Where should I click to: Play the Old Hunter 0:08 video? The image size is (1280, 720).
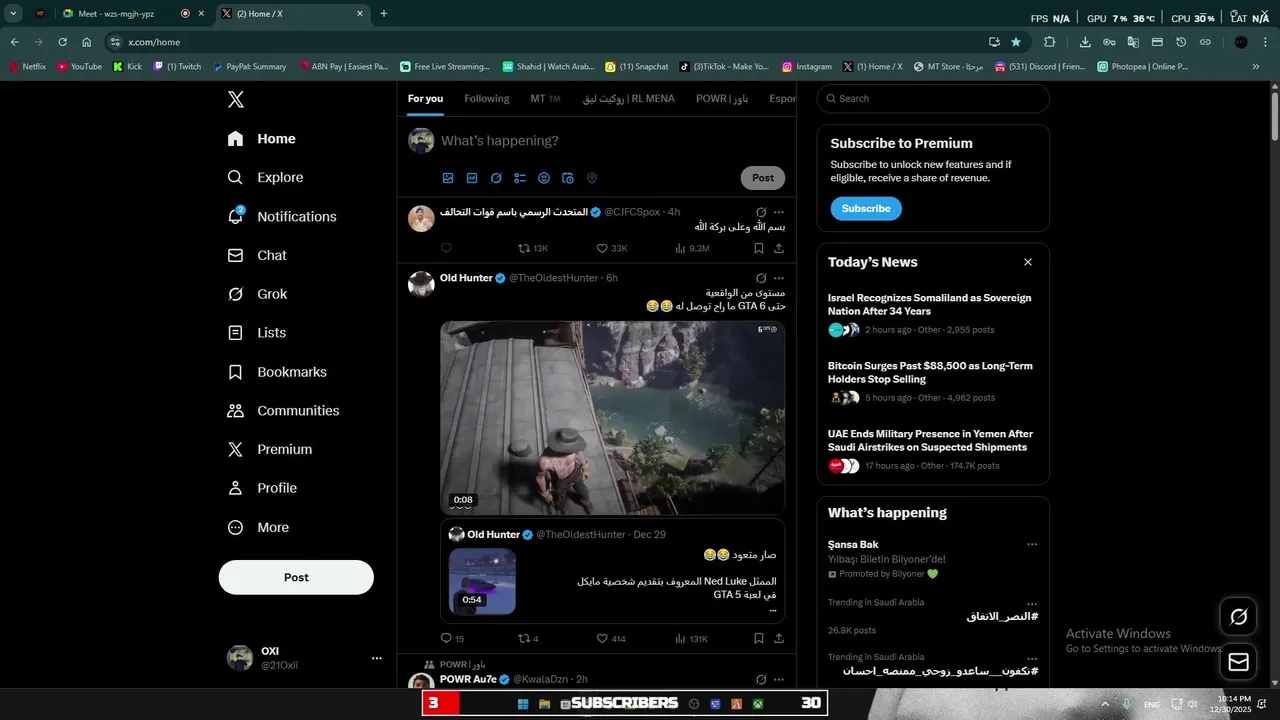[612, 417]
